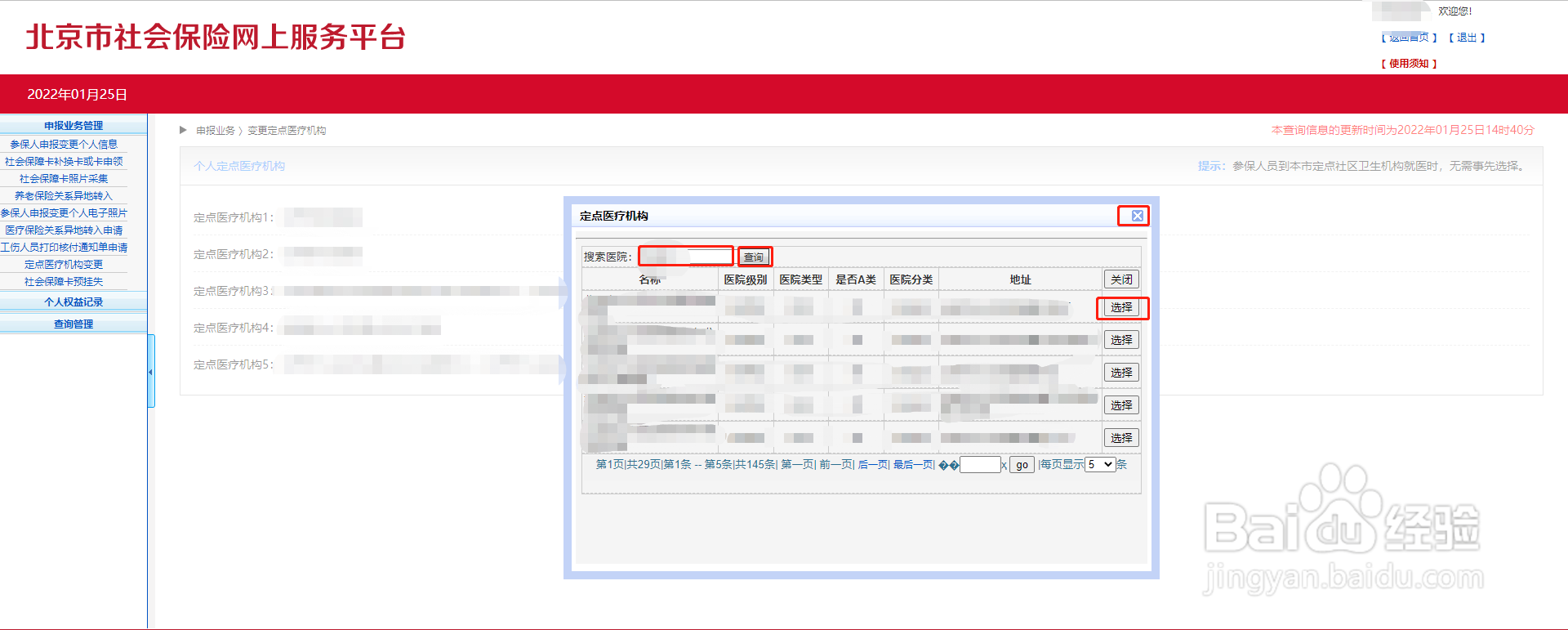
Task: Click the 北京市社会保险网上服务平台 title
Action: pyautogui.click(x=216, y=37)
